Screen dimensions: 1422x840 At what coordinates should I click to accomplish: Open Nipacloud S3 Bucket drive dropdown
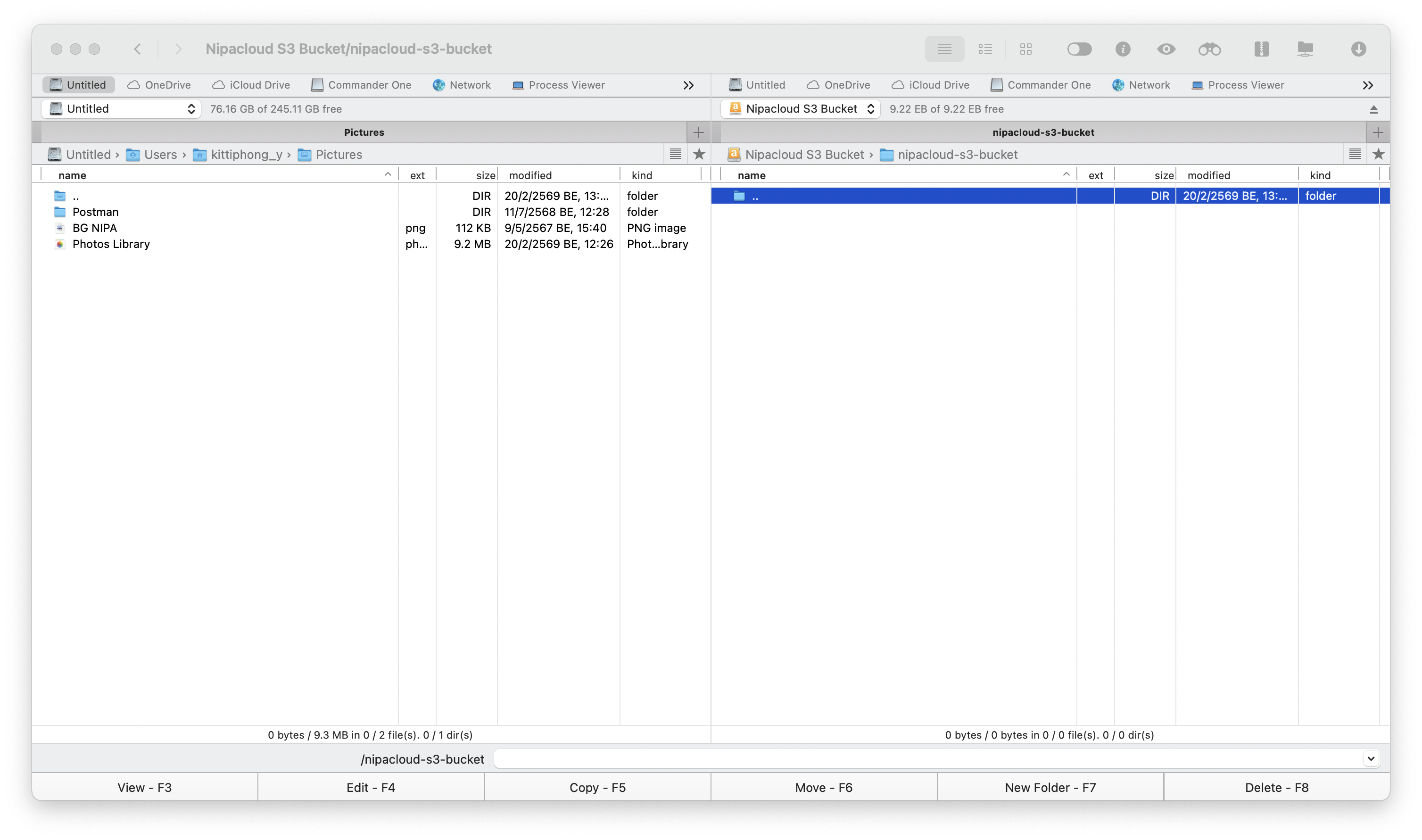point(801,109)
